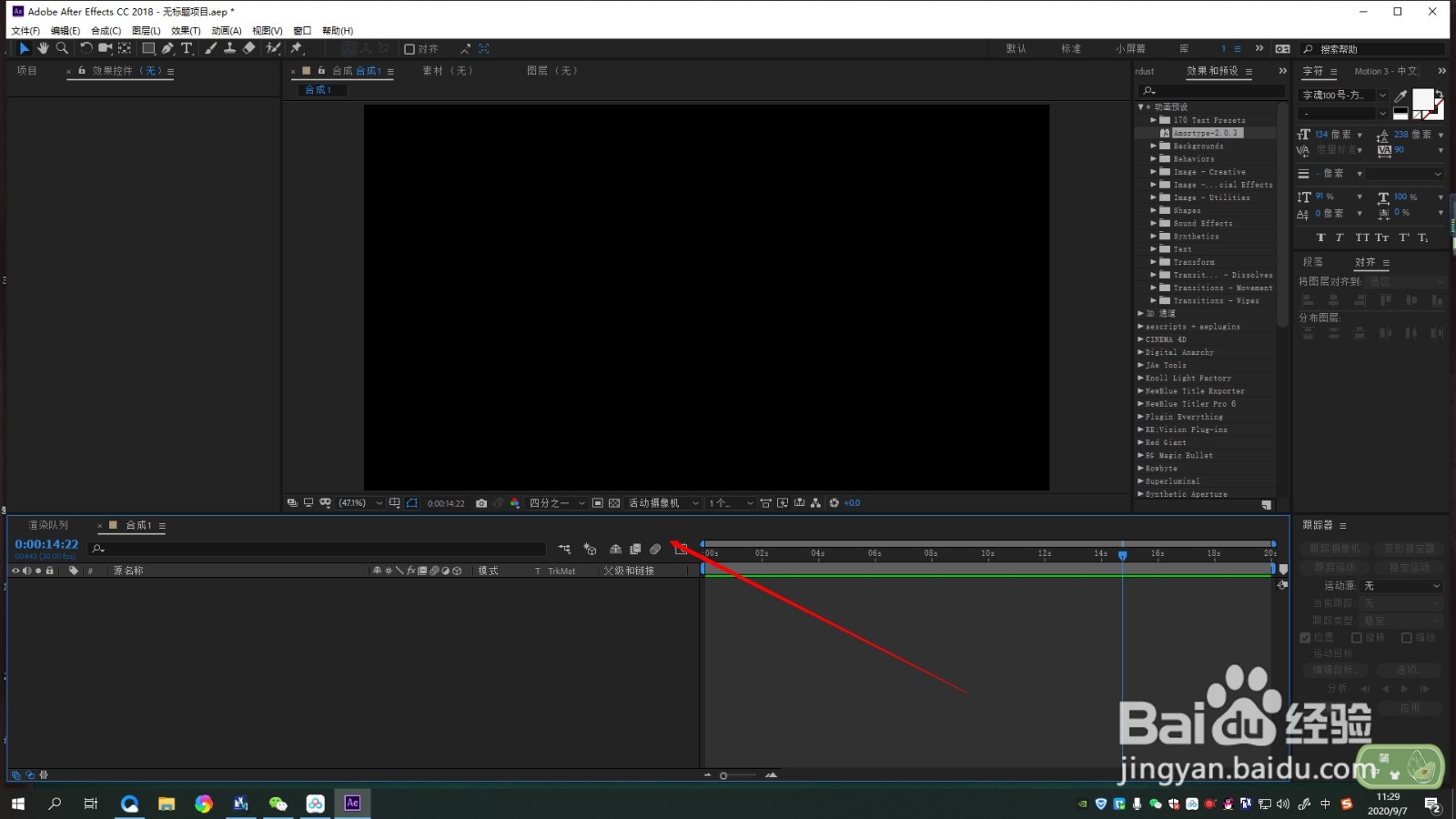Open the 合成(C) menu
The width and height of the screenshot is (1456, 819).
106,31
